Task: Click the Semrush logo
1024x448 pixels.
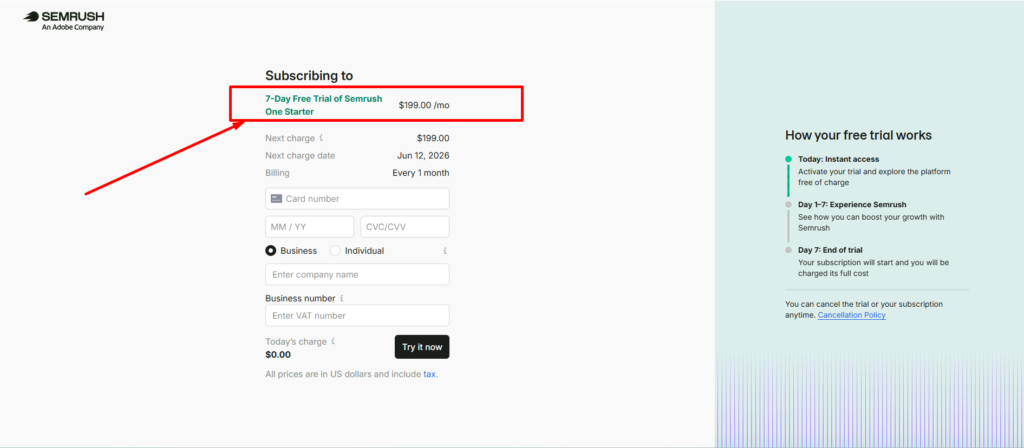Action: point(63,21)
